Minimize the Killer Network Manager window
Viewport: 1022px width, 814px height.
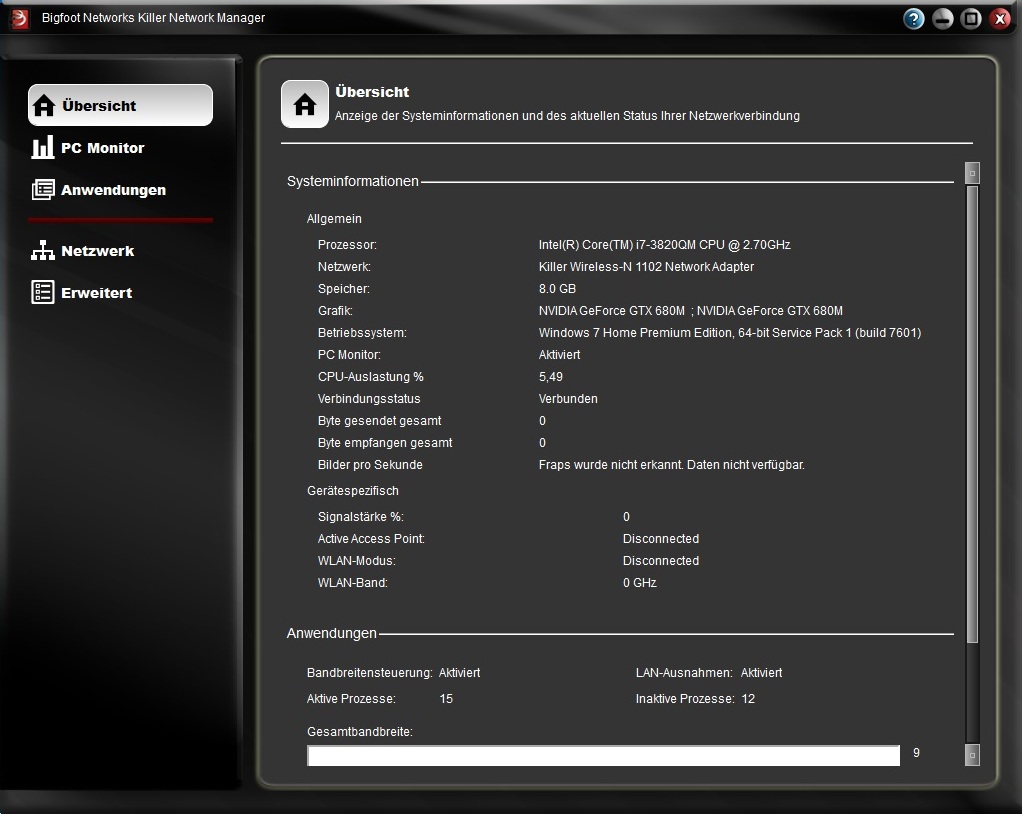(942, 19)
